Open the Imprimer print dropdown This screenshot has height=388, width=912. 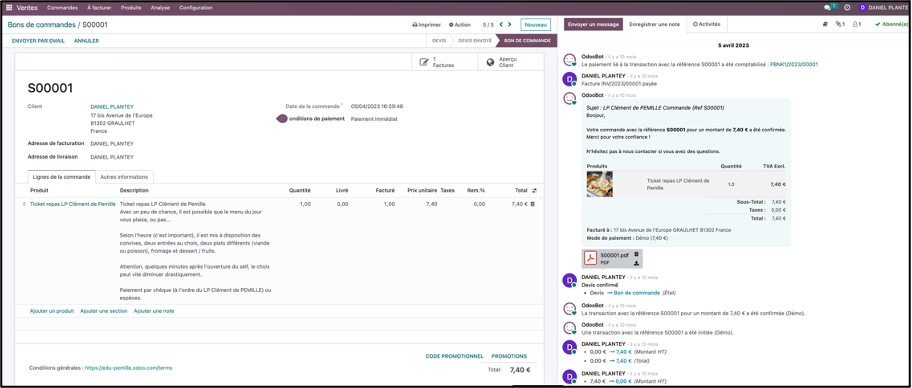click(x=426, y=25)
